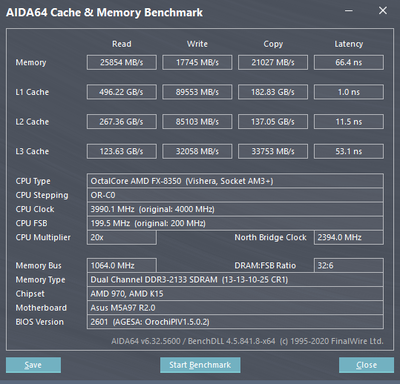Image resolution: width=400 pixels, height=384 pixels.
Task: Click the BIOS Version label
Action: click(x=40, y=322)
